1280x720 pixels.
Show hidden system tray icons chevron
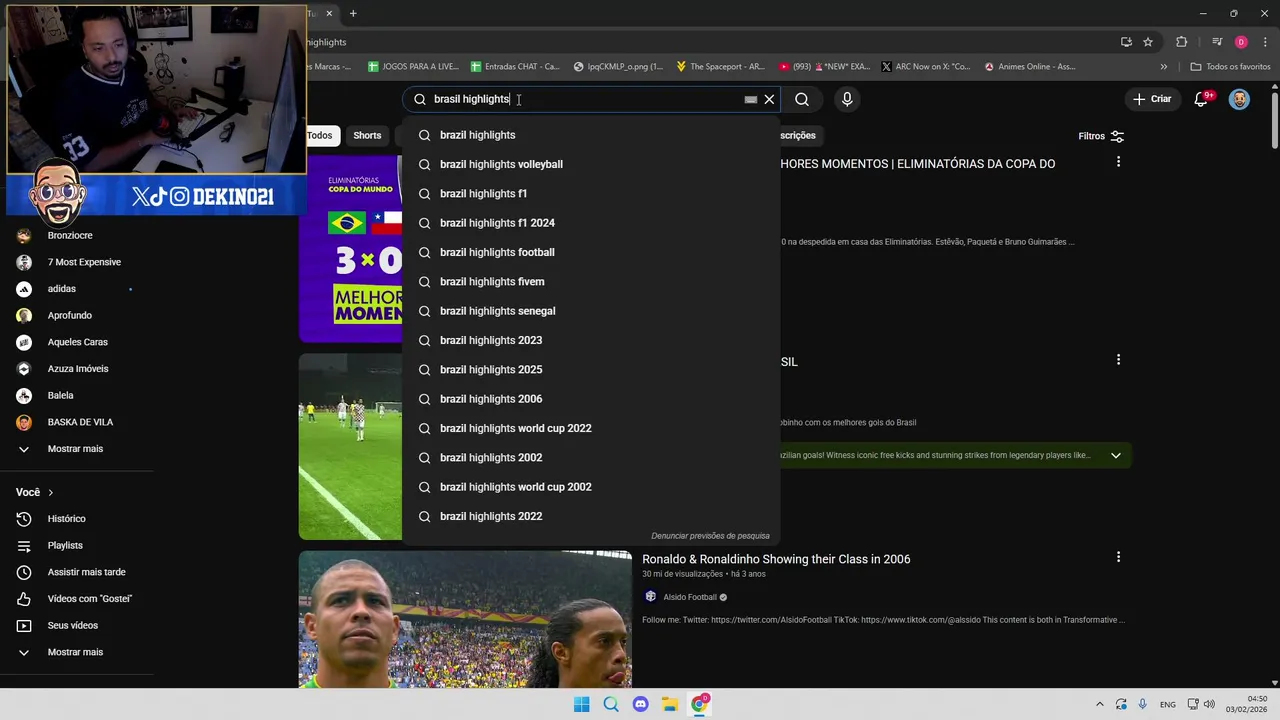pyautogui.click(x=1100, y=704)
